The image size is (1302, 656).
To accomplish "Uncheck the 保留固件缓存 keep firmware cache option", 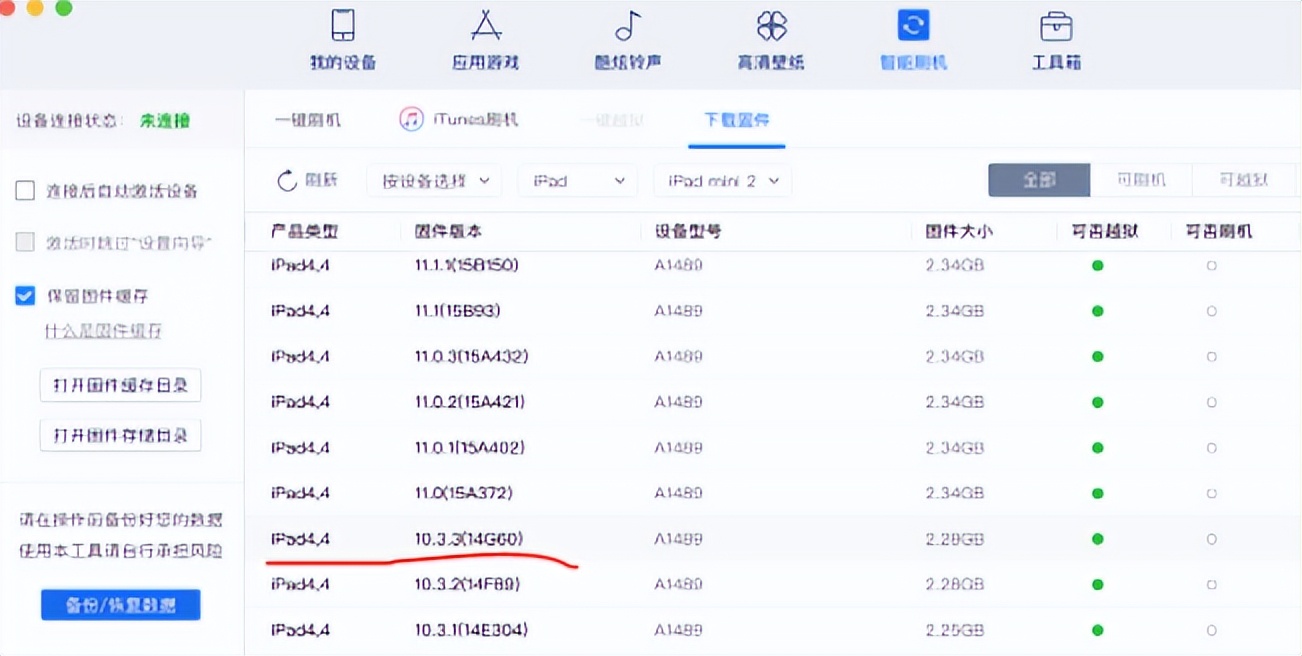I will (24, 294).
